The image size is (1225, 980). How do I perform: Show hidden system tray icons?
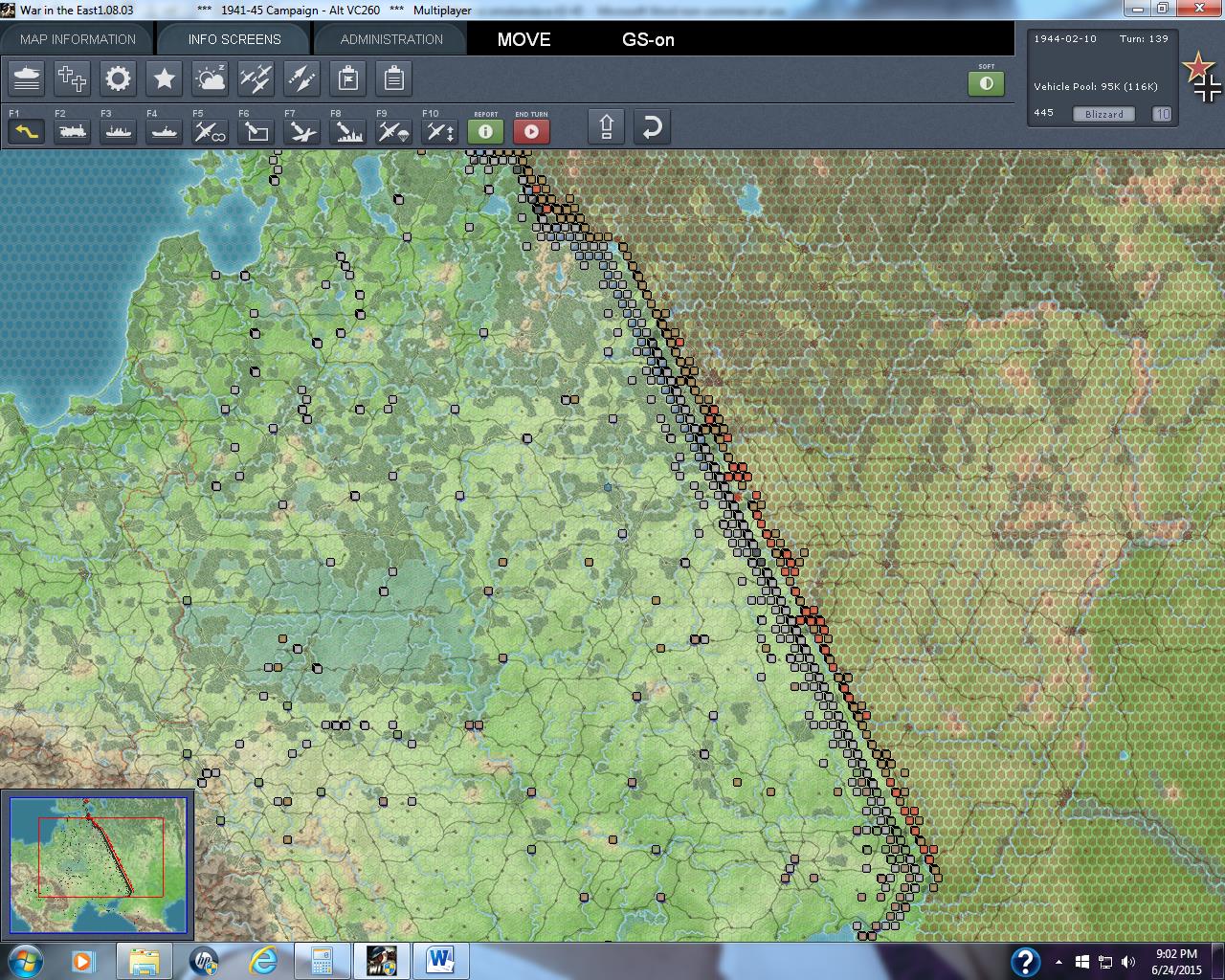coord(1058,962)
